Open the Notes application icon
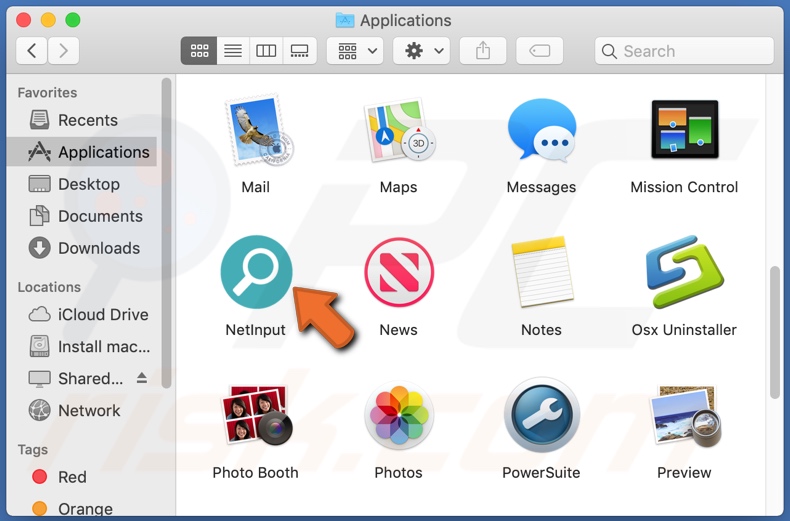Viewport: 790px width, 521px height. pyautogui.click(x=542, y=272)
